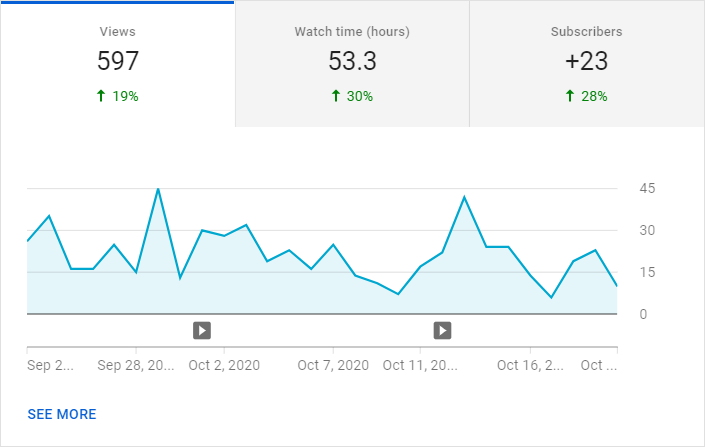Click the green up arrow beside 30%
Viewport: 705px width, 447px height.
[x=335, y=96]
